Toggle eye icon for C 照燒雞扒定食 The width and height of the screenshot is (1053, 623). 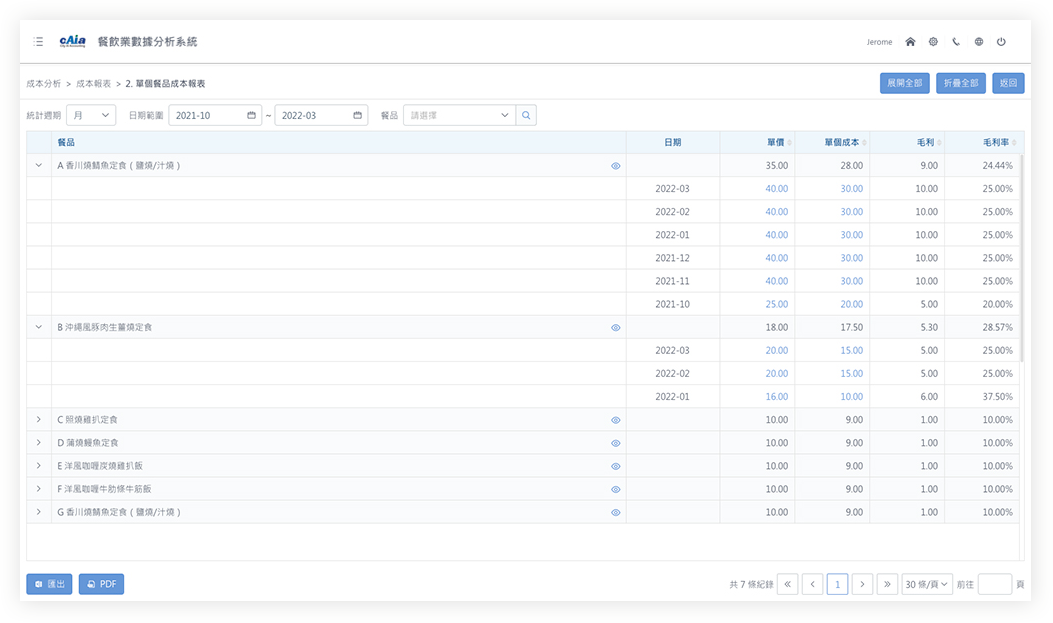[615, 420]
